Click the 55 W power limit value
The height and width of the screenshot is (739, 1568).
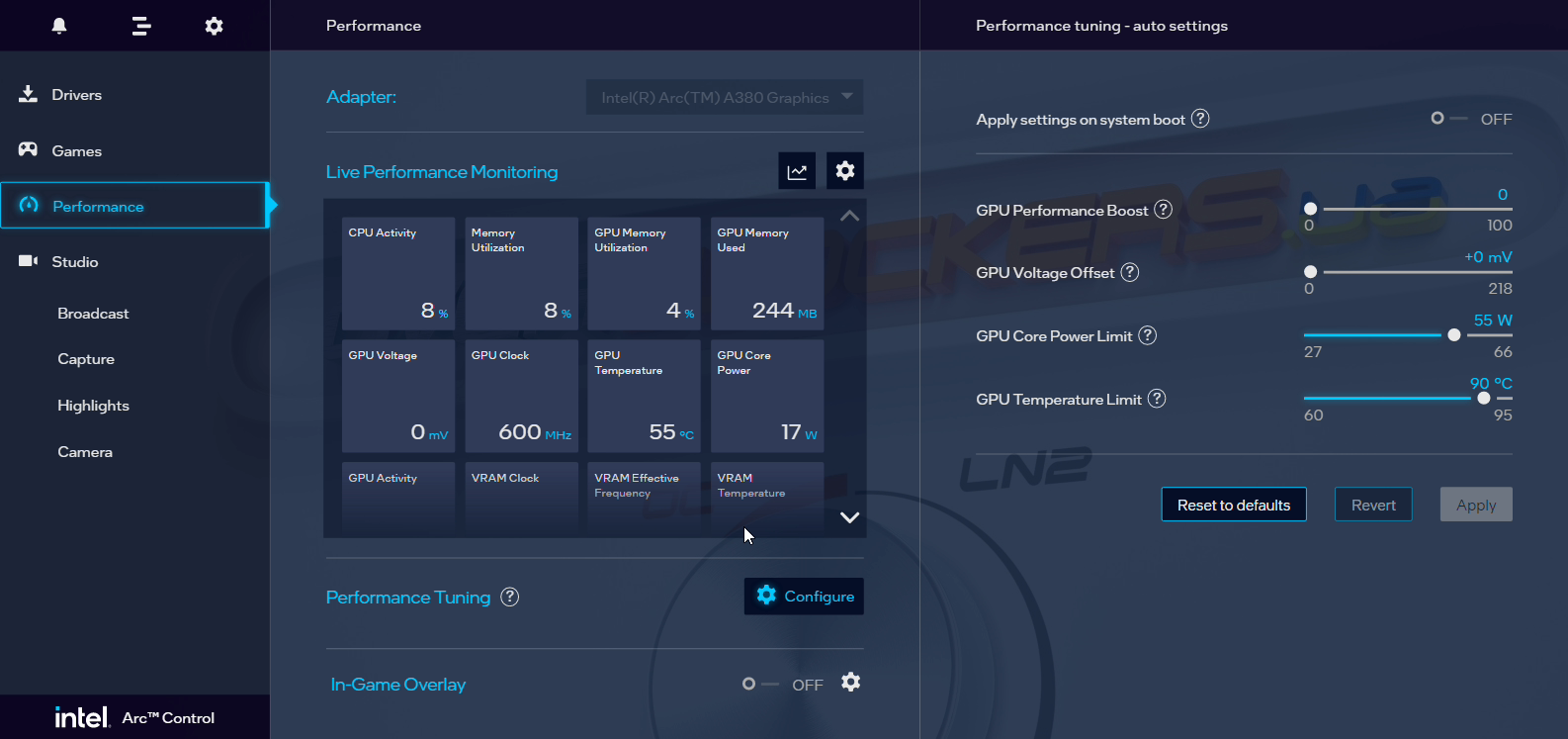tap(1493, 321)
